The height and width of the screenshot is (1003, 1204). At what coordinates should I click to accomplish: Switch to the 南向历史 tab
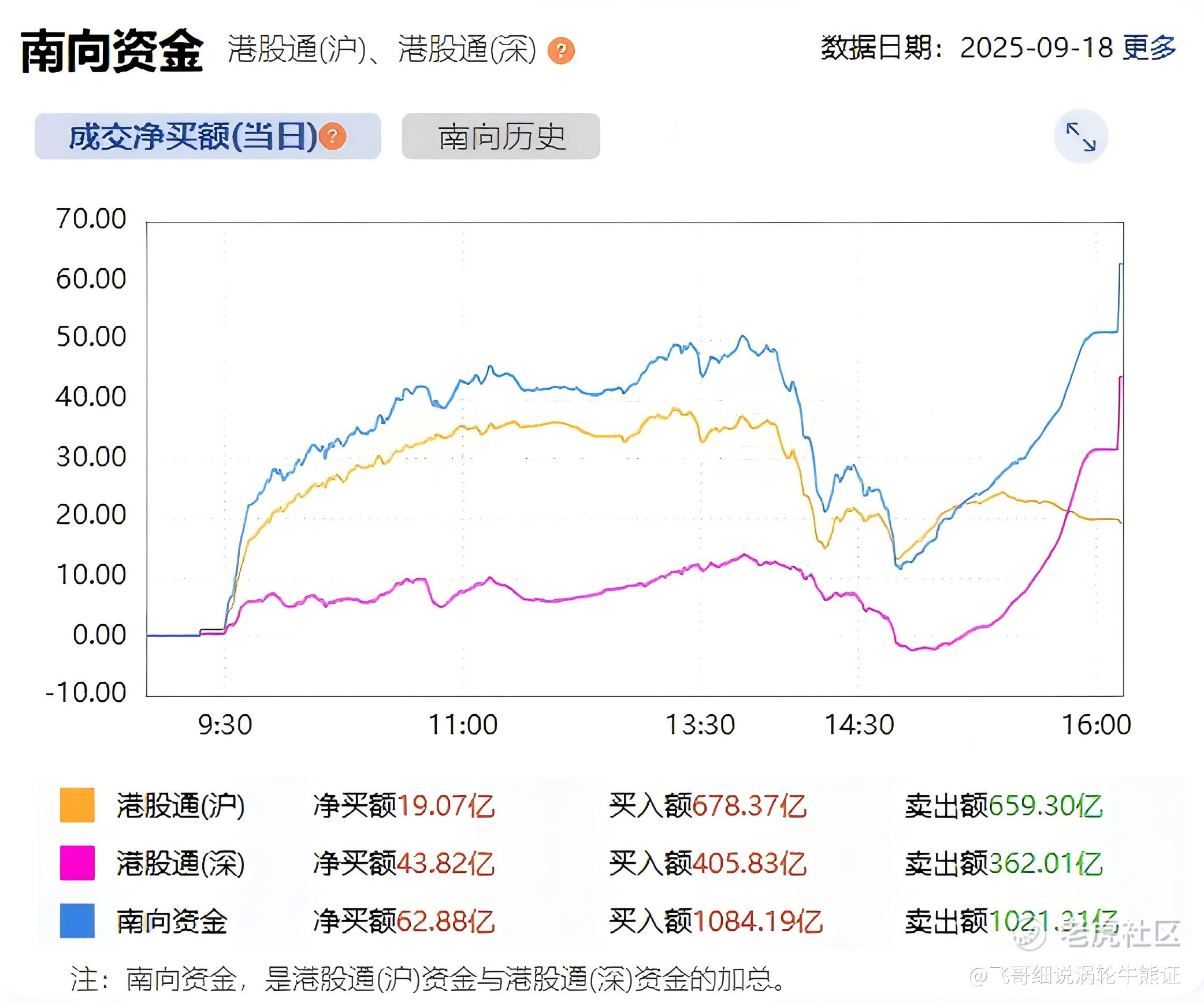click(x=501, y=136)
